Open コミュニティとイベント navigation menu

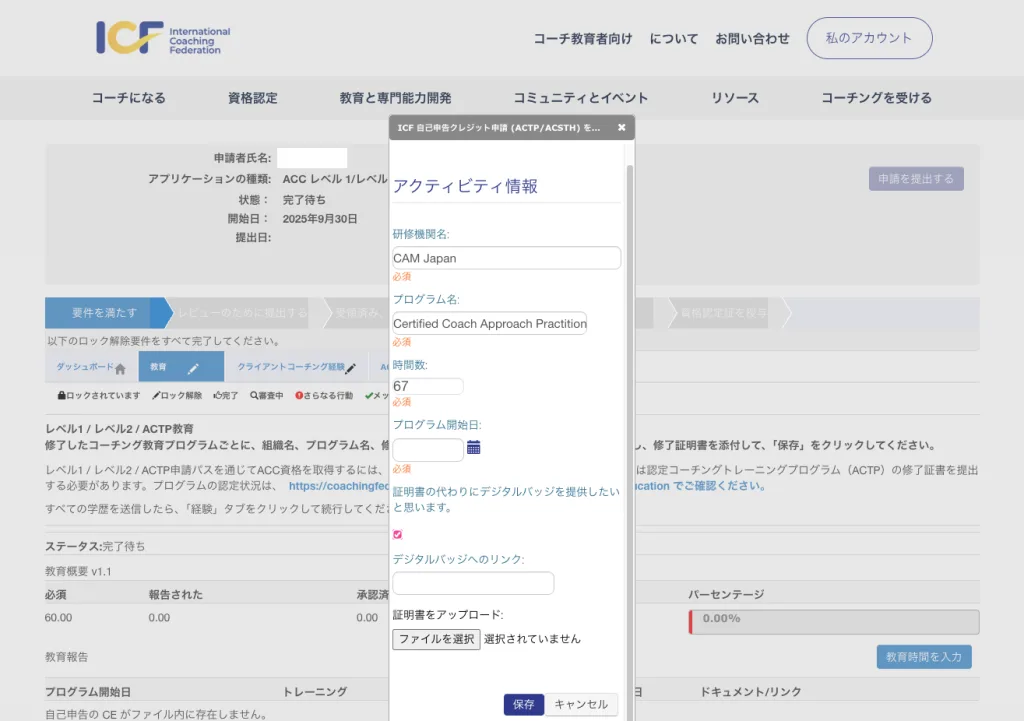(x=580, y=98)
